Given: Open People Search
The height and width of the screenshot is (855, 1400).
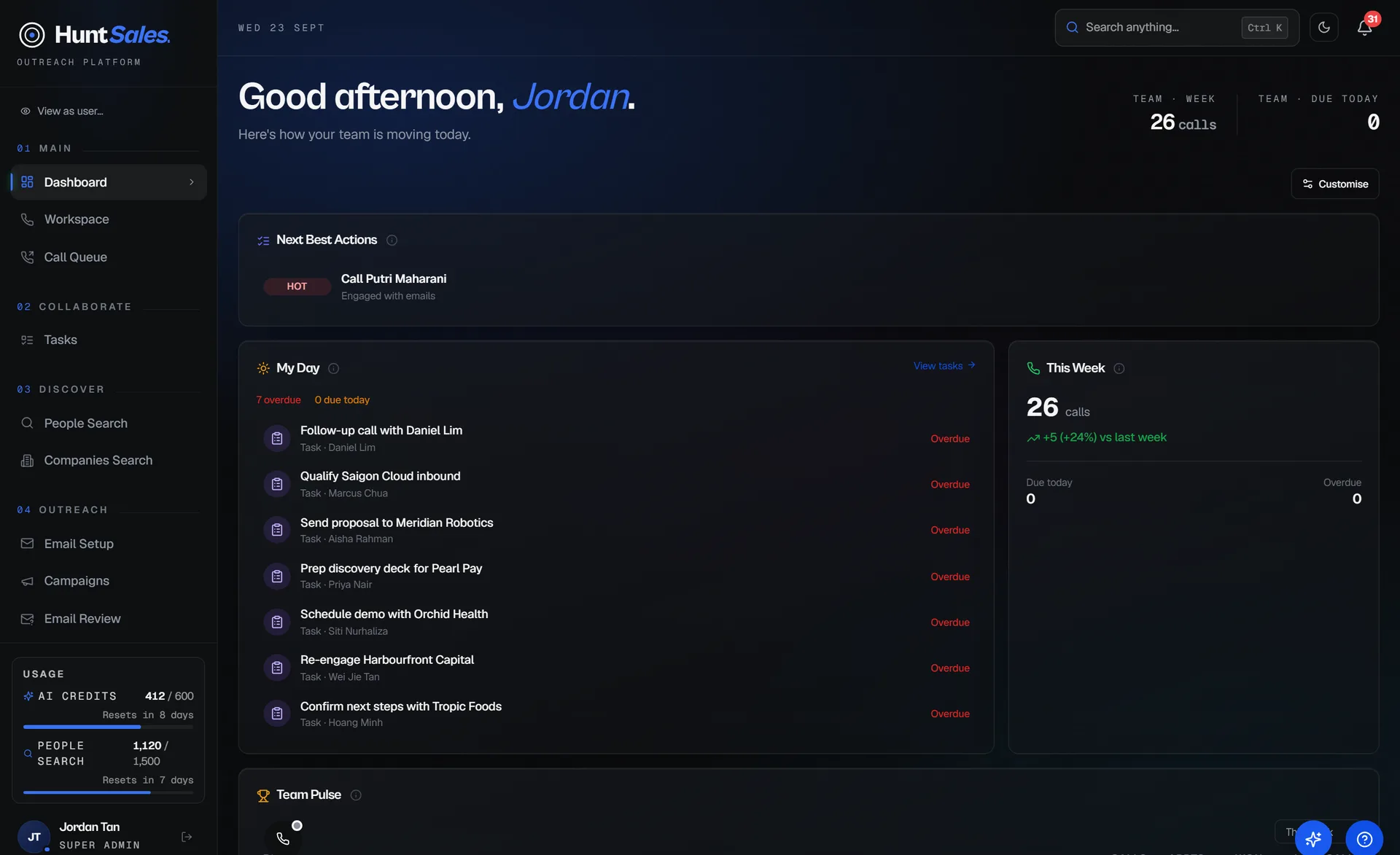Looking at the screenshot, I should pos(85,423).
